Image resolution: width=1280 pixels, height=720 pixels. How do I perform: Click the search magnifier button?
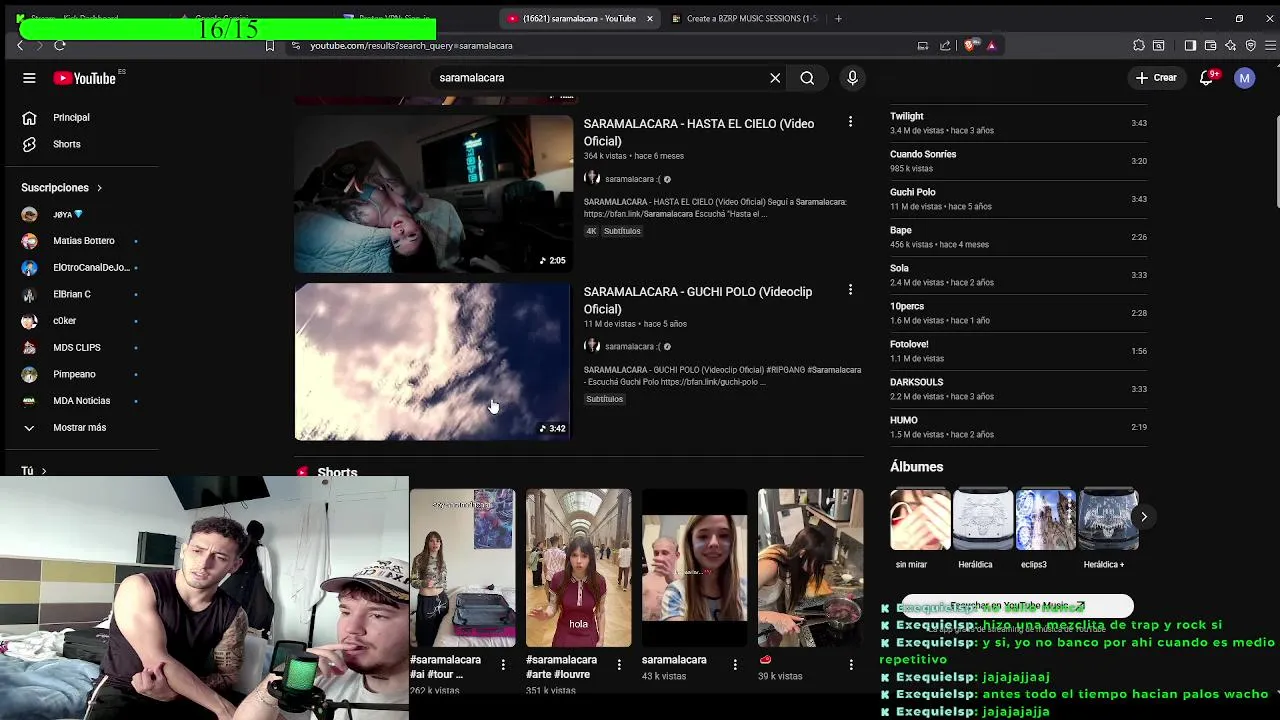point(807,78)
